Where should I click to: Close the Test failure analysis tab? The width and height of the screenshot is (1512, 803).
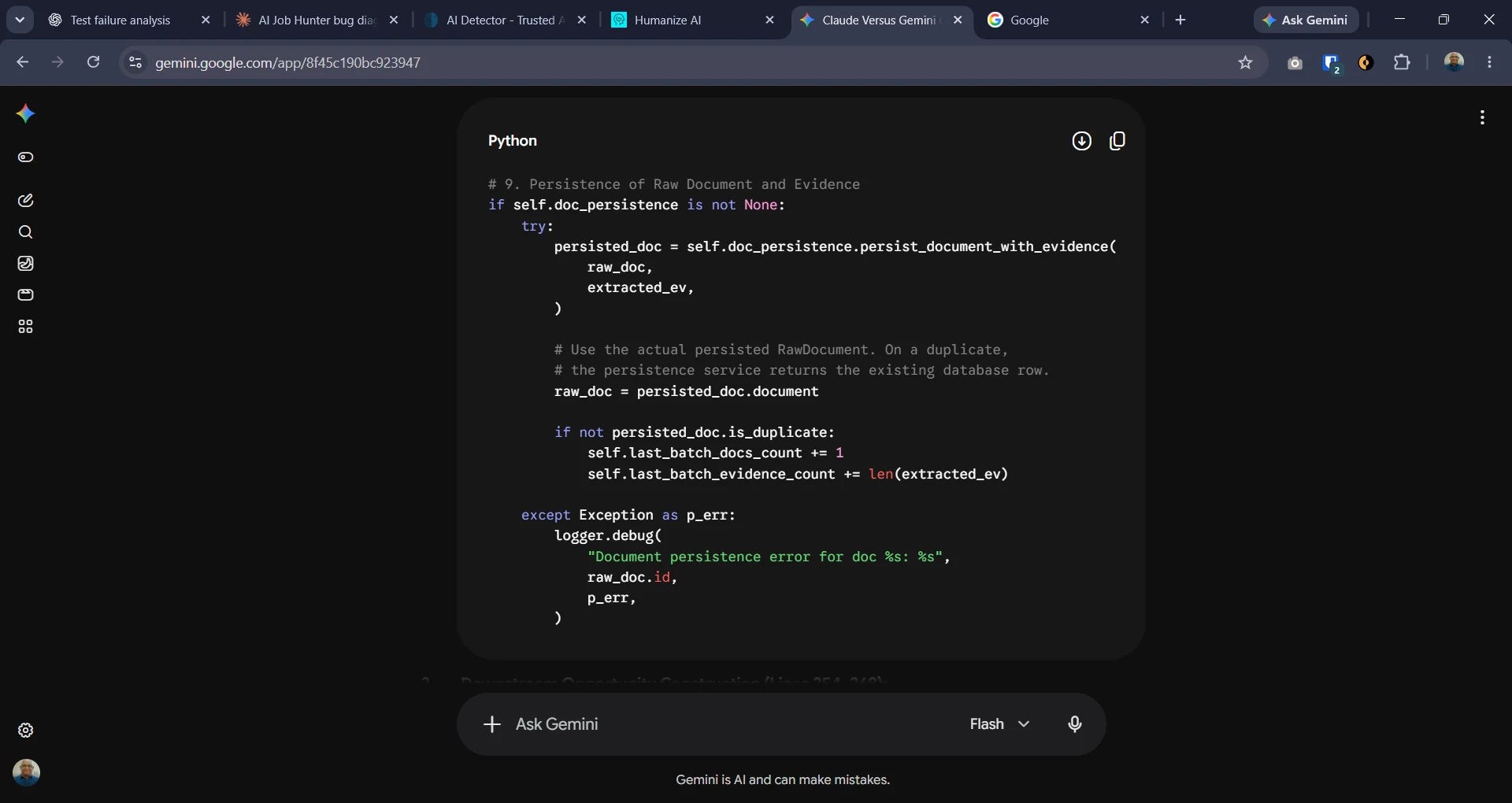point(206,20)
